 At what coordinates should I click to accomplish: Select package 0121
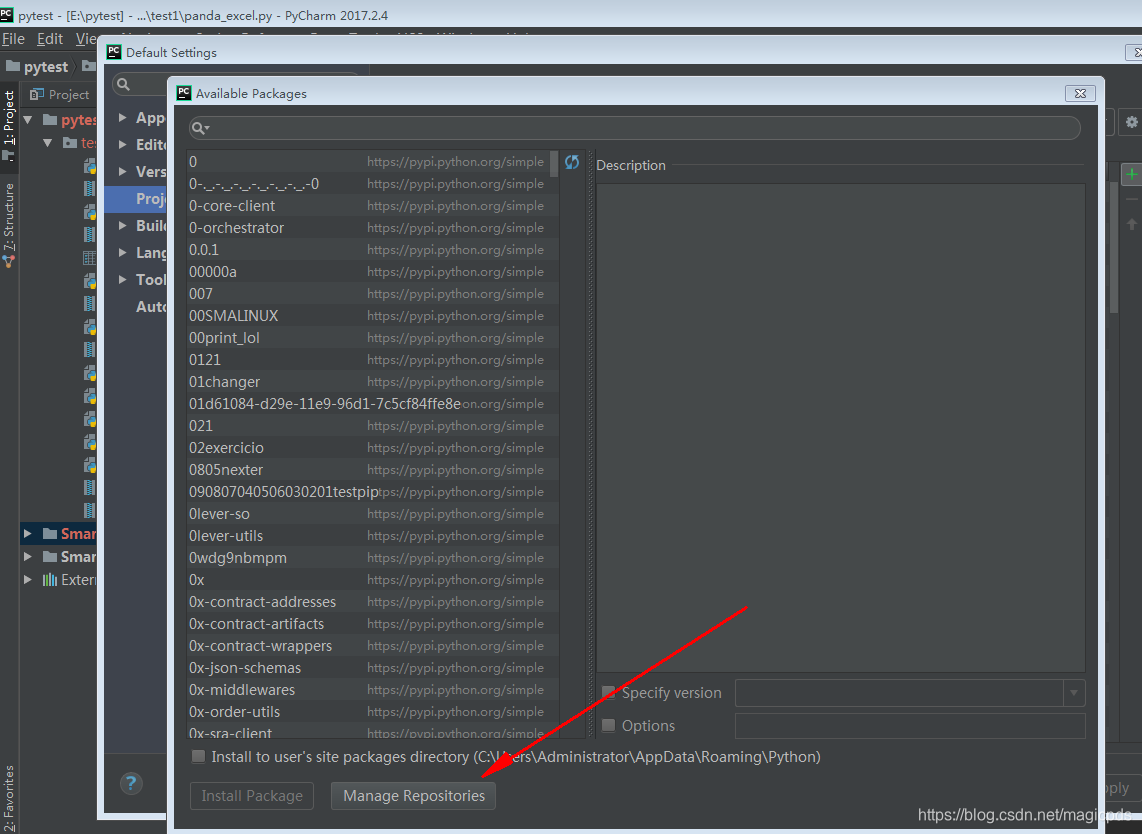pos(372,360)
